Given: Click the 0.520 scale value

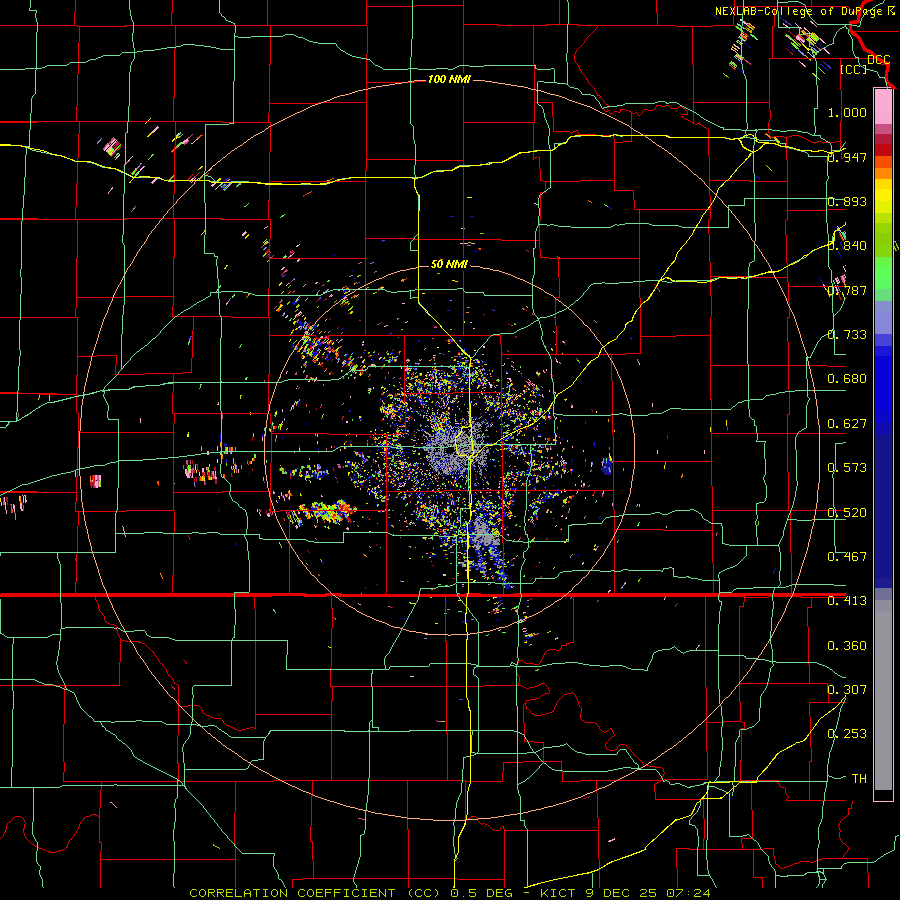Looking at the screenshot, I should 847,513.
